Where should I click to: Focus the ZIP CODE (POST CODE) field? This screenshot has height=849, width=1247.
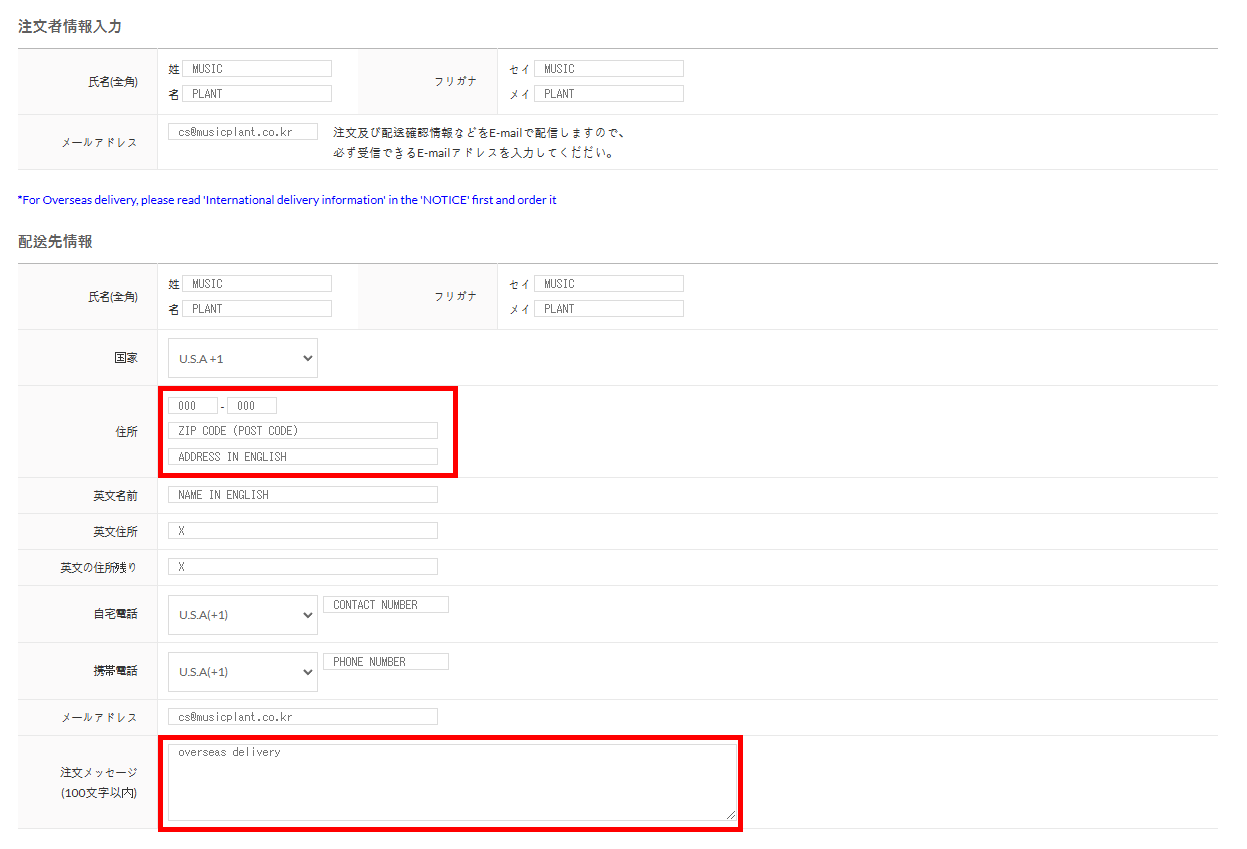coord(303,431)
